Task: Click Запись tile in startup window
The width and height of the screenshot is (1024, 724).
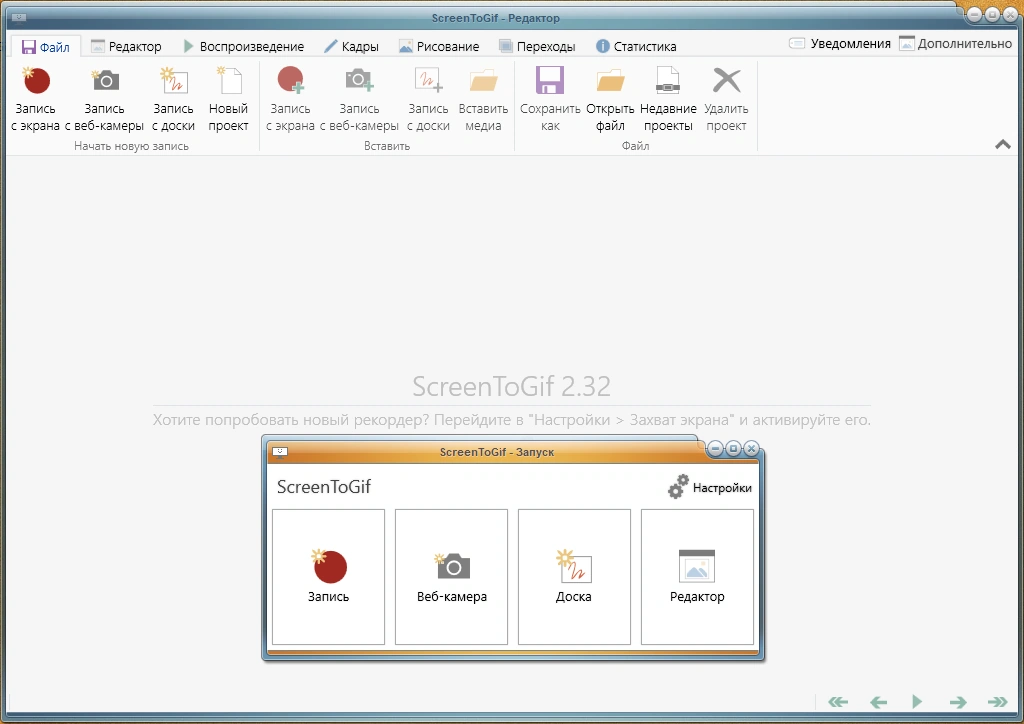Action: tap(328, 577)
